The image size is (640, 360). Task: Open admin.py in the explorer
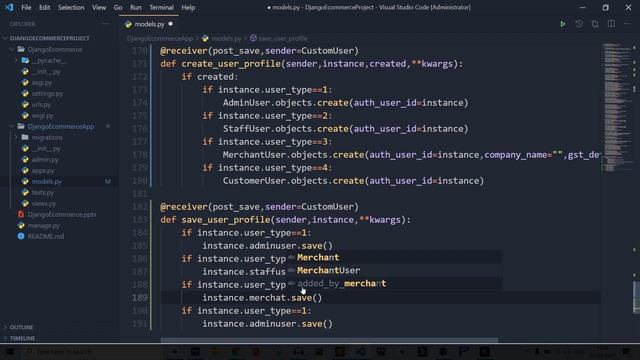(45, 160)
